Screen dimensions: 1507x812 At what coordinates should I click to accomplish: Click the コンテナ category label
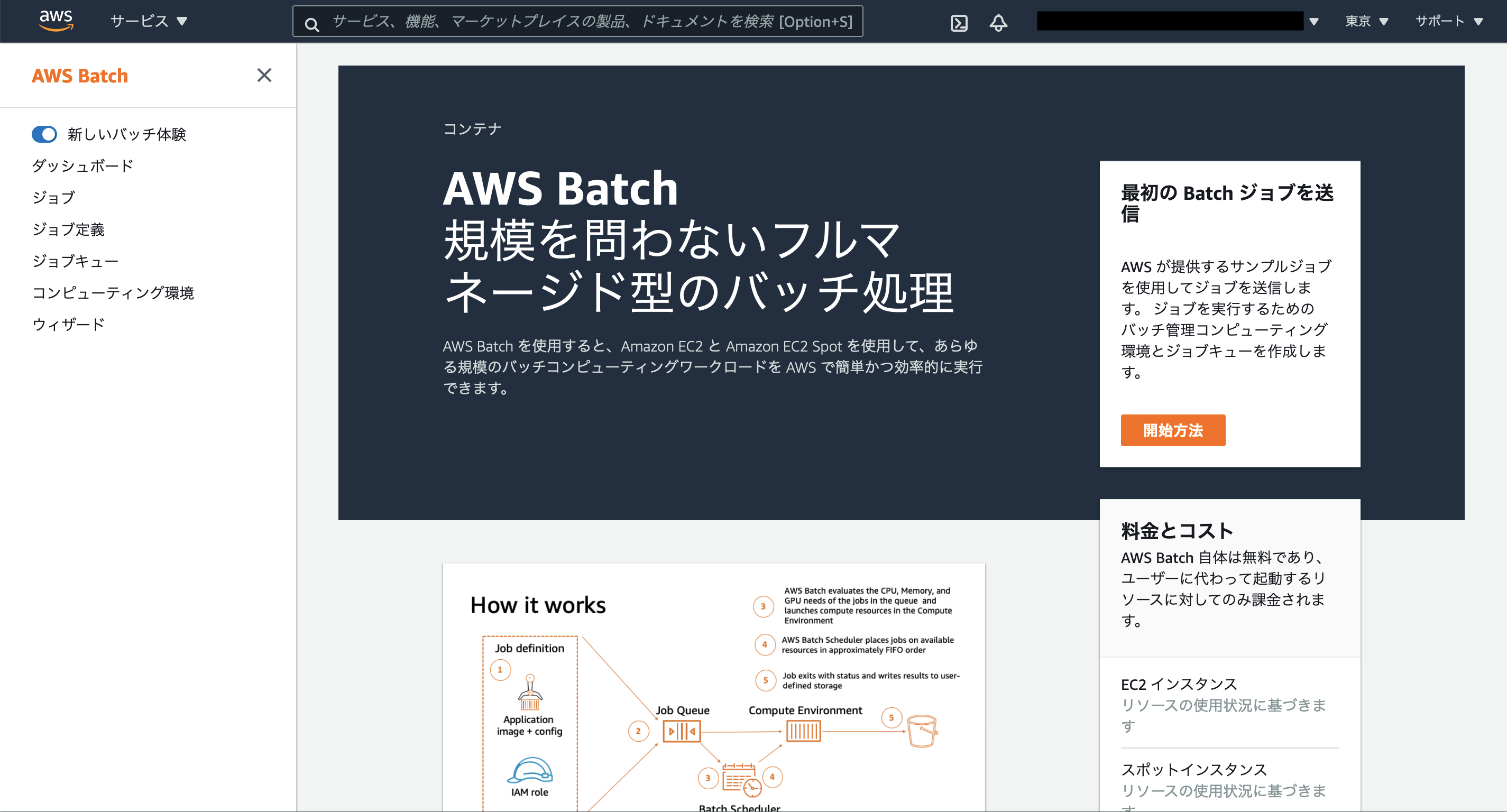tap(472, 128)
